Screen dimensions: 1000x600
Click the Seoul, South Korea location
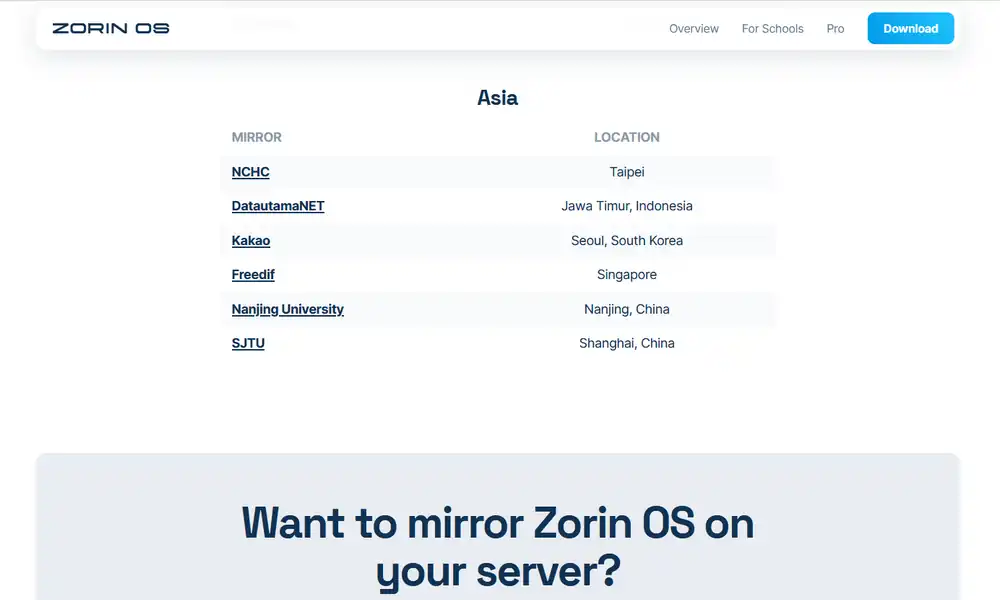tap(627, 240)
